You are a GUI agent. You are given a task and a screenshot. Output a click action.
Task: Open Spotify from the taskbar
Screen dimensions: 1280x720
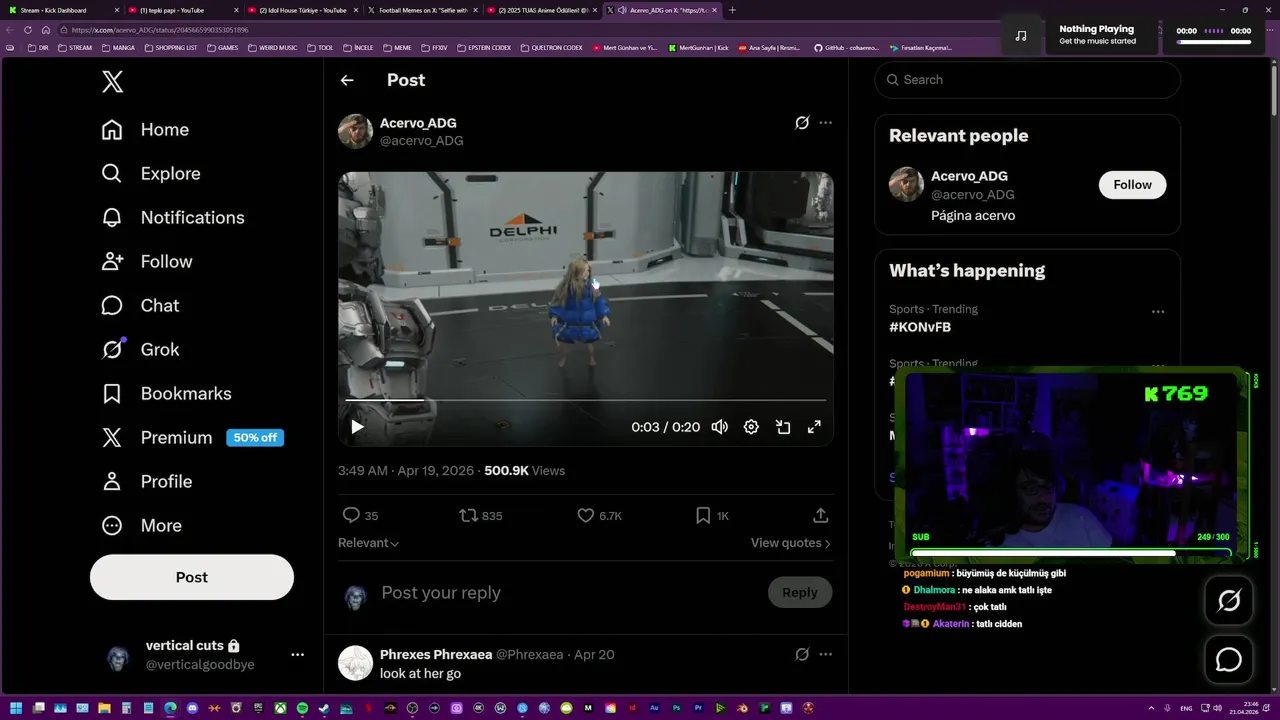pyautogui.click(x=301, y=708)
